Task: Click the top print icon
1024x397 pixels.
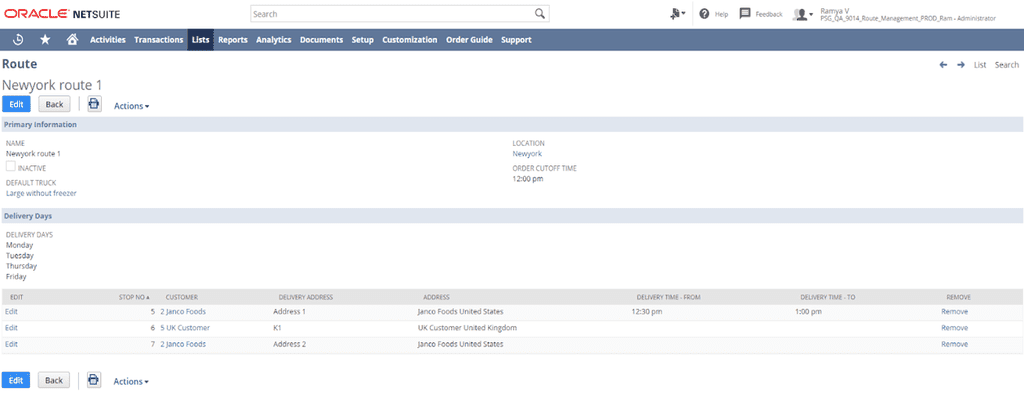Action: coord(95,104)
